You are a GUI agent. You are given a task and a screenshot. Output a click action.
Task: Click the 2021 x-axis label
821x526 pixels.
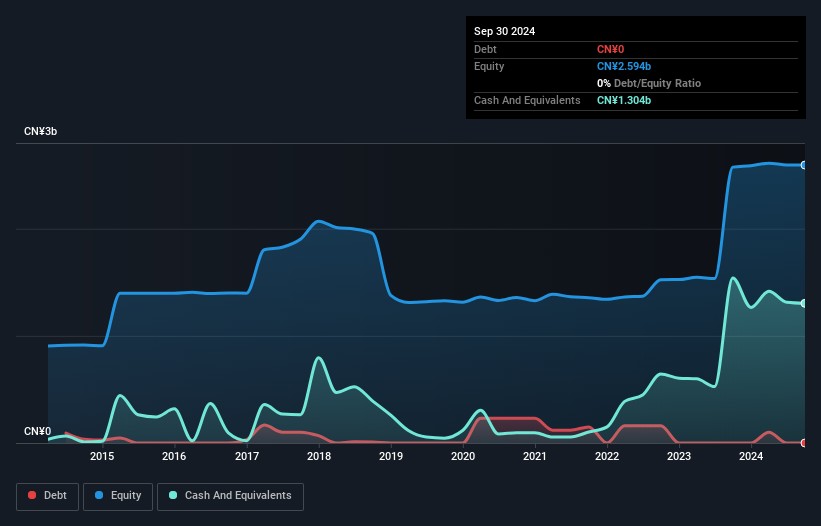(535, 456)
